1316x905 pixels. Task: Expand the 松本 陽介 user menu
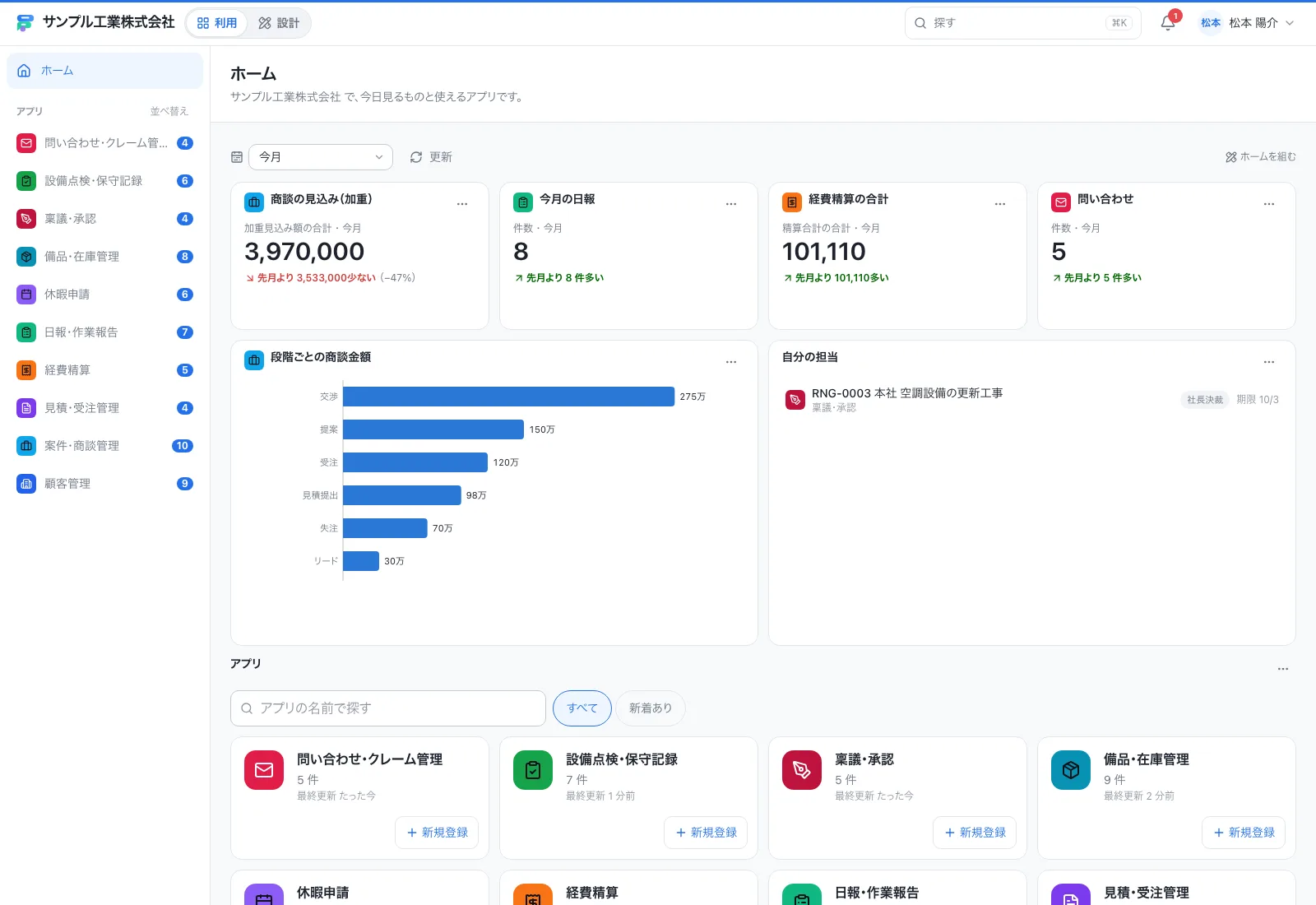[1247, 23]
